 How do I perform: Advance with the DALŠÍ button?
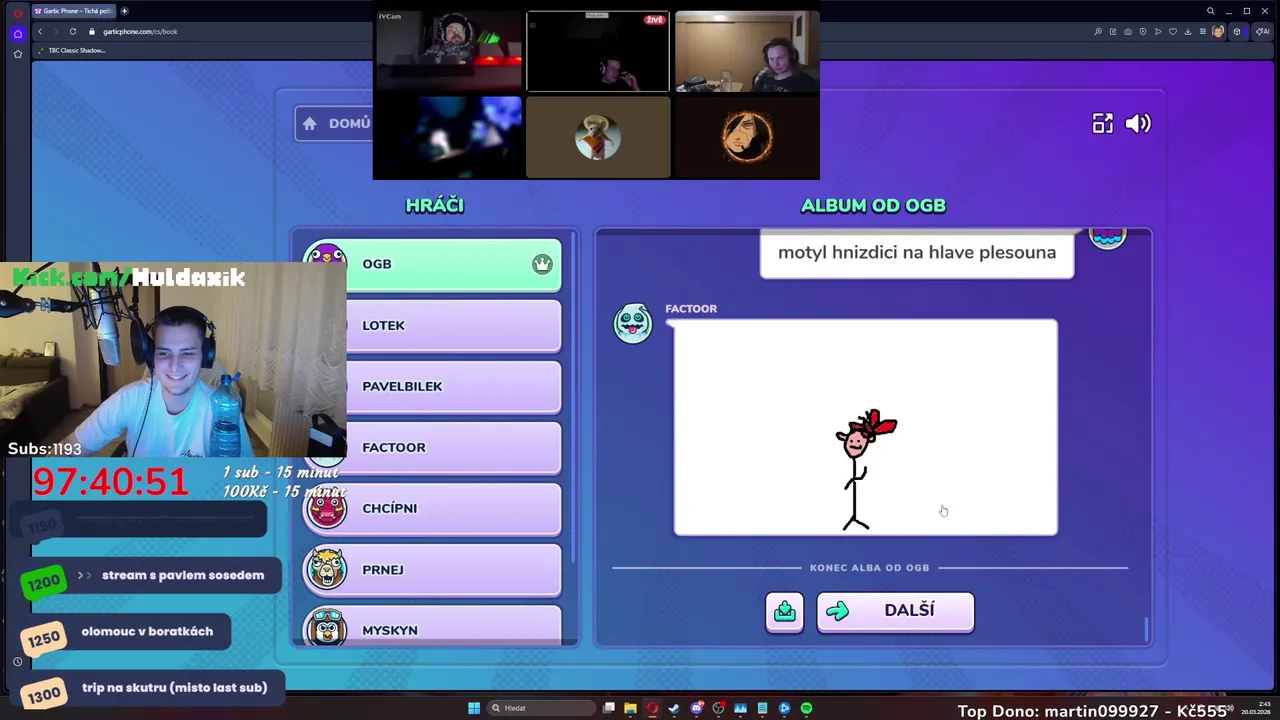pyautogui.click(x=895, y=611)
